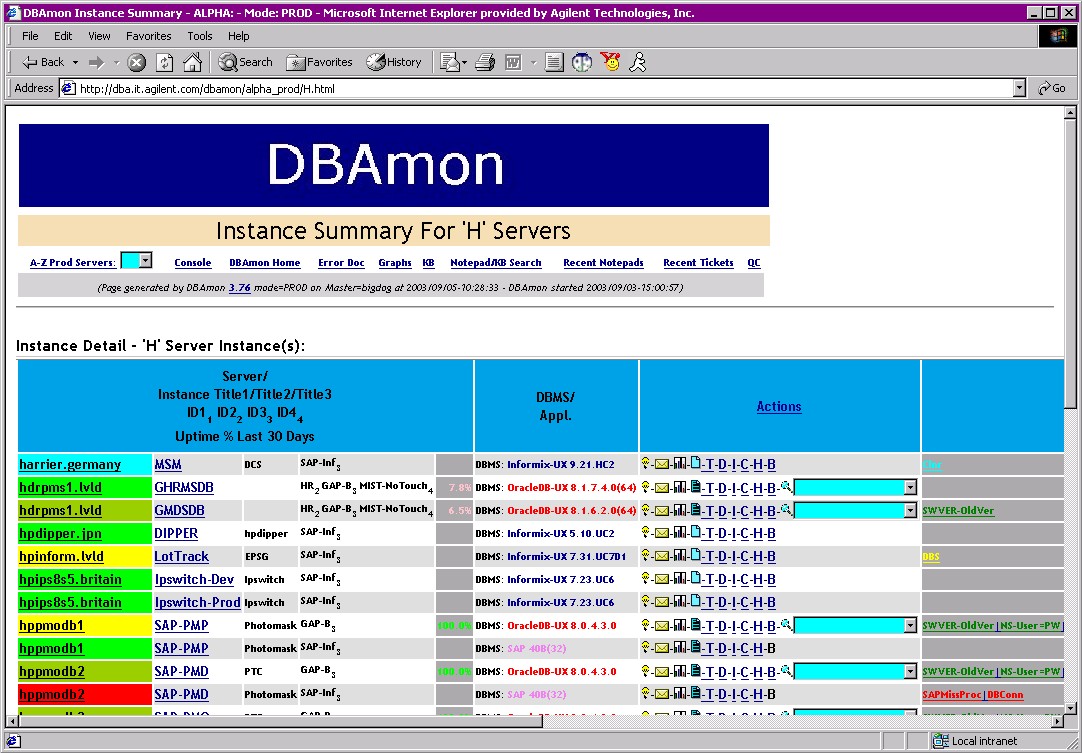Screen dimensions: 1082x753
Task: Click the document icon in the MSM row
Action: [x=696, y=463]
